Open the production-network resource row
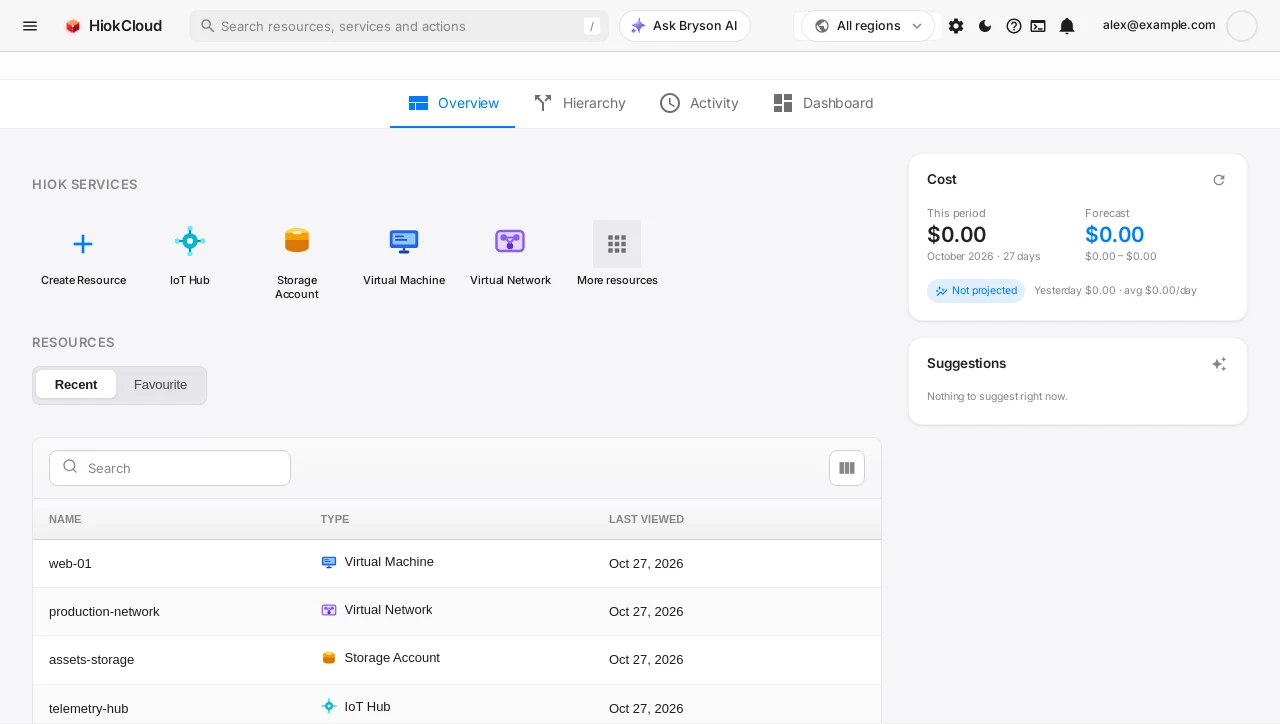Viewport: 1280px width, 724px height. click(x=457, y=612)
